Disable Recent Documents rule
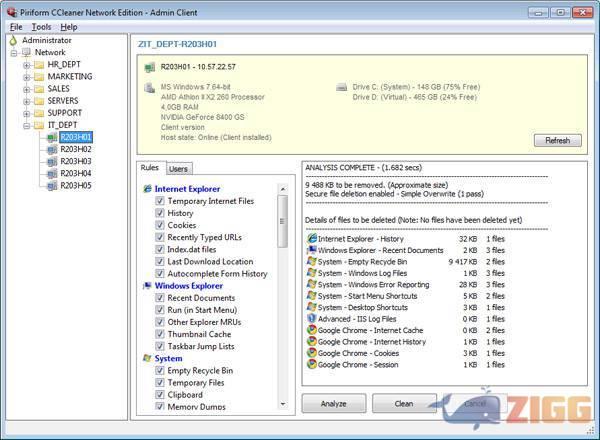The image size is (600, 440). (160, 298)
